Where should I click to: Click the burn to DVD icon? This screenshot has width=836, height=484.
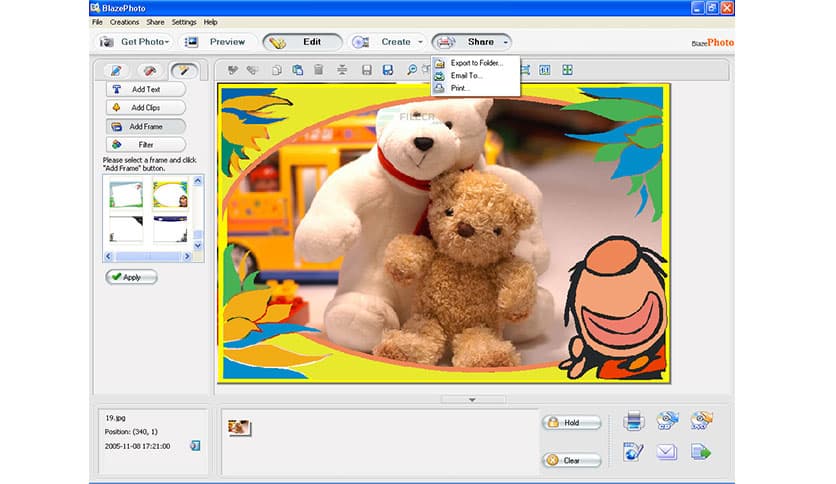(701, 421)
